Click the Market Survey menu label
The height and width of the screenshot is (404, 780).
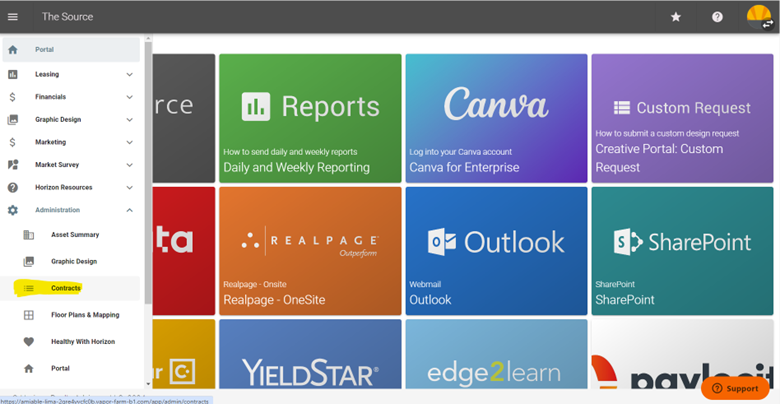click(x=57, y=165)
